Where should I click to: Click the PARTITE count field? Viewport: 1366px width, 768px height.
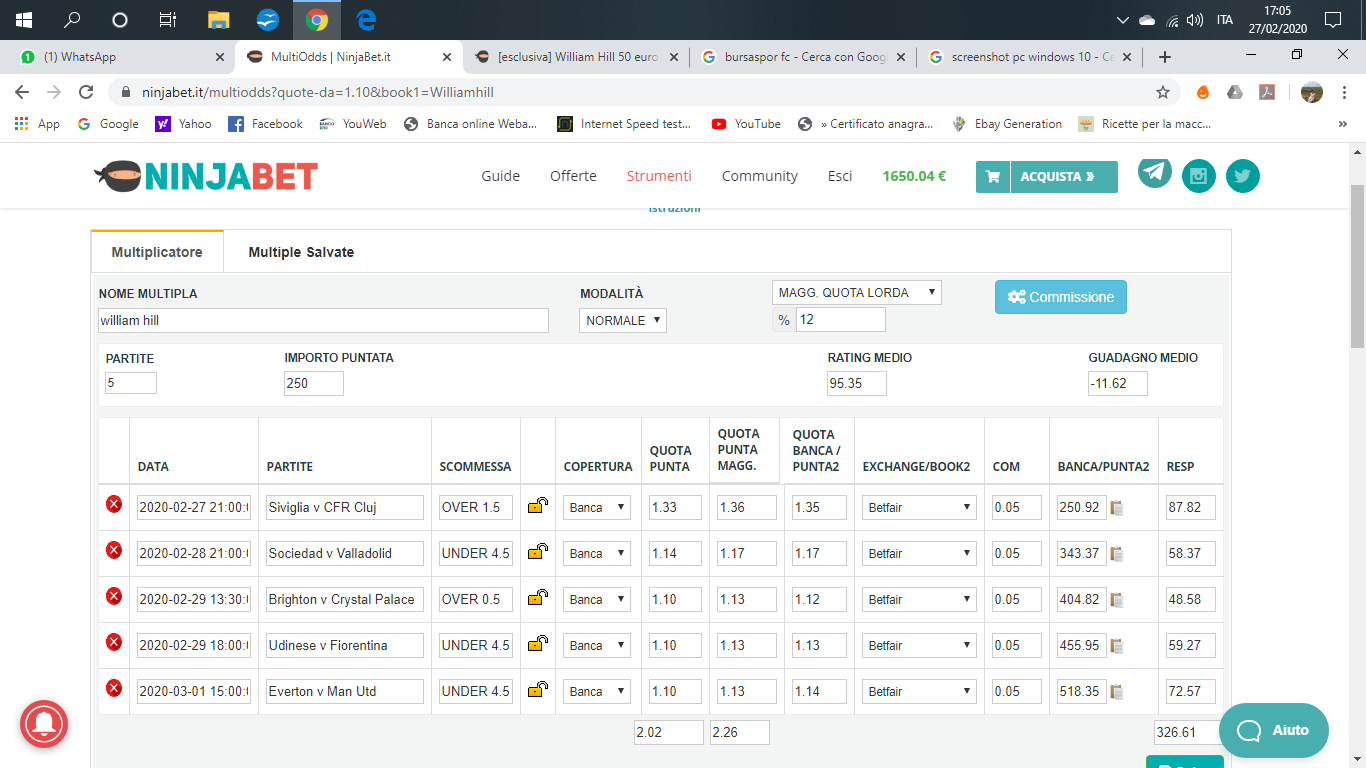click(131, 382)
